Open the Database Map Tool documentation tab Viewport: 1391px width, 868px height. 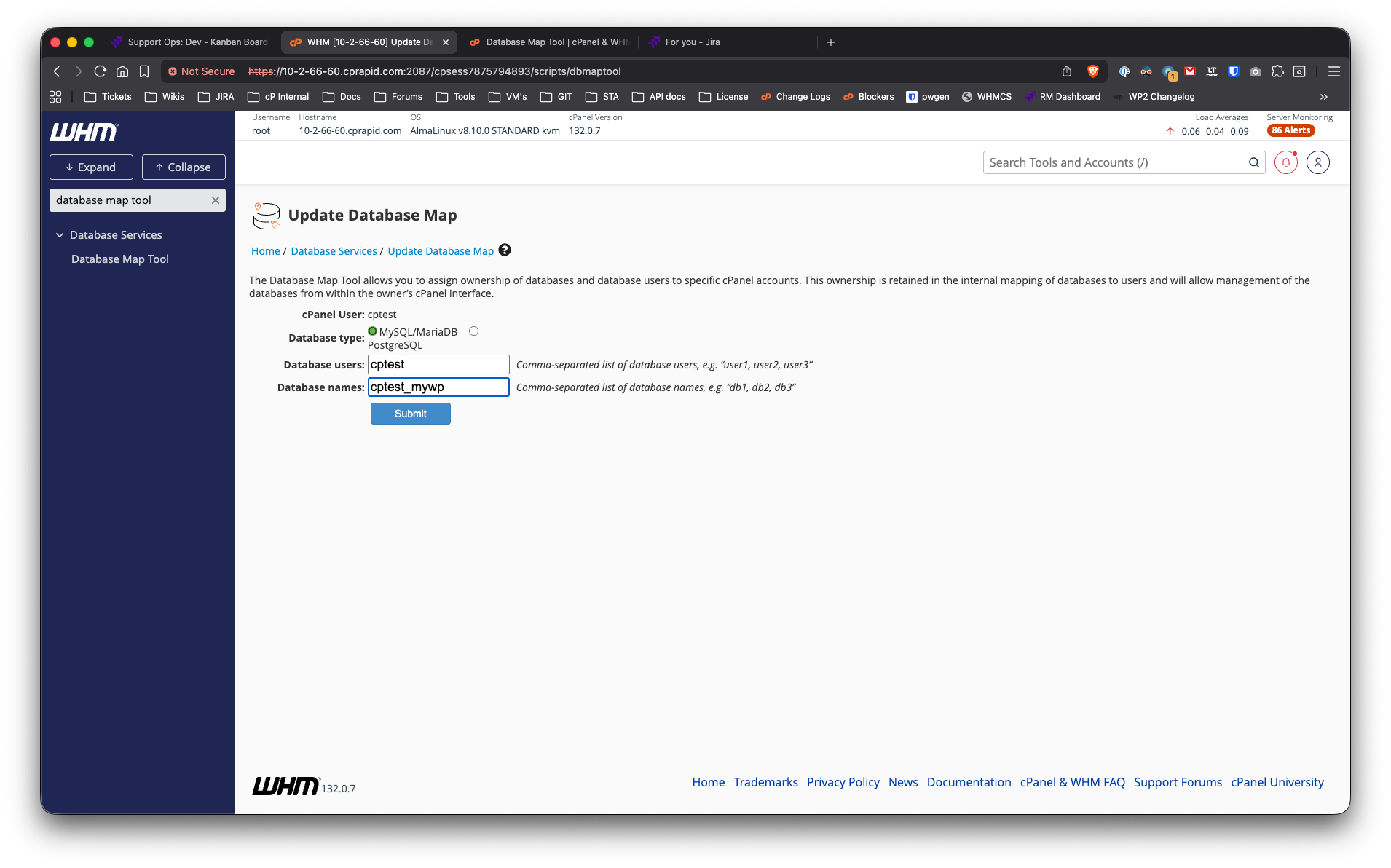(x=550, y=42)
